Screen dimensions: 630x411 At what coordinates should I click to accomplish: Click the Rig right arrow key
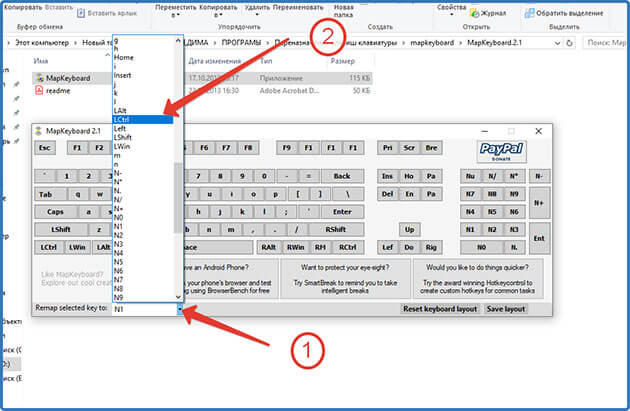(432, 247)
